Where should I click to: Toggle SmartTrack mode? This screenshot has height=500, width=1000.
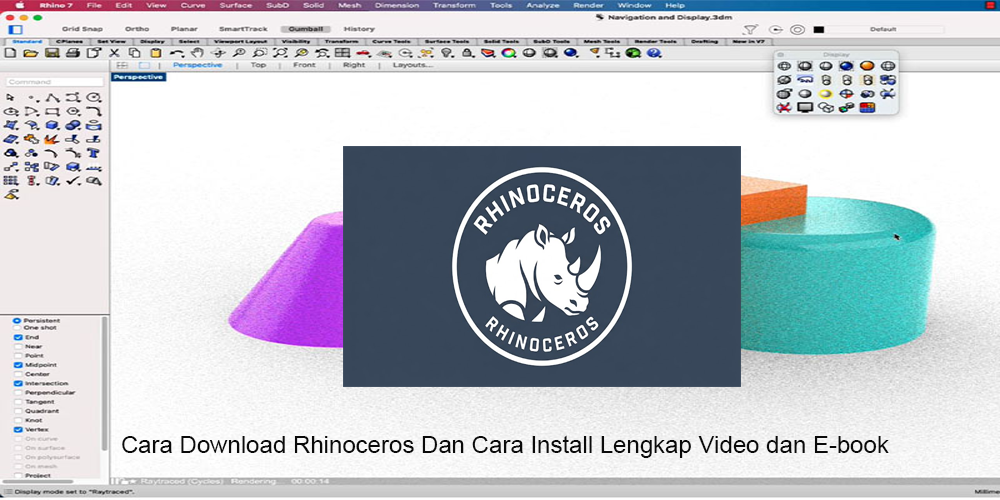click(x=243, y=29)
